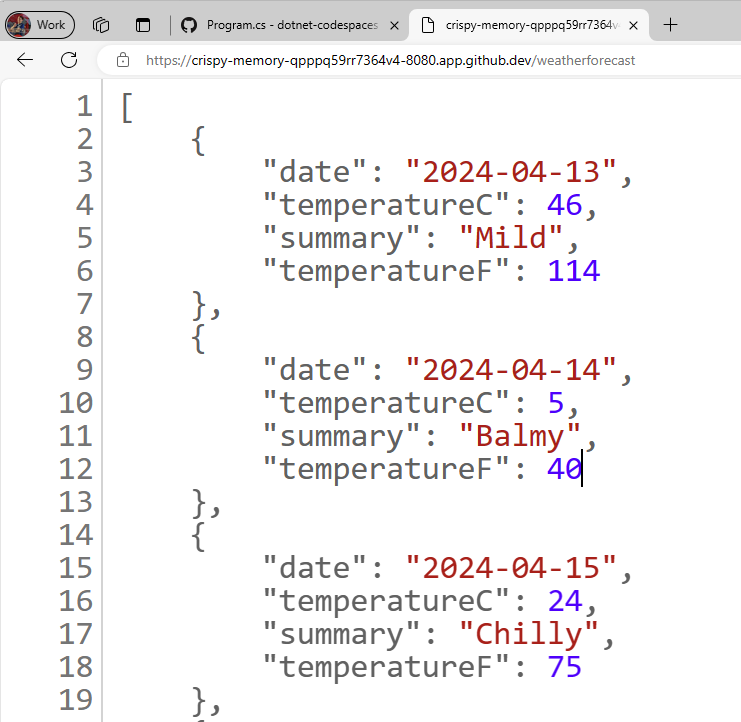The height and width of the screenshot is (722, 741).
Task: Open the Work profile menu
Action: click(x=40, y=25)
